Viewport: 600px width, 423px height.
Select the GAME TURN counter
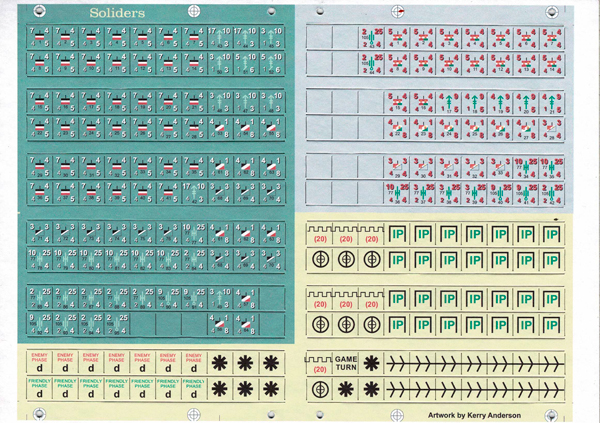pos(345,362)
